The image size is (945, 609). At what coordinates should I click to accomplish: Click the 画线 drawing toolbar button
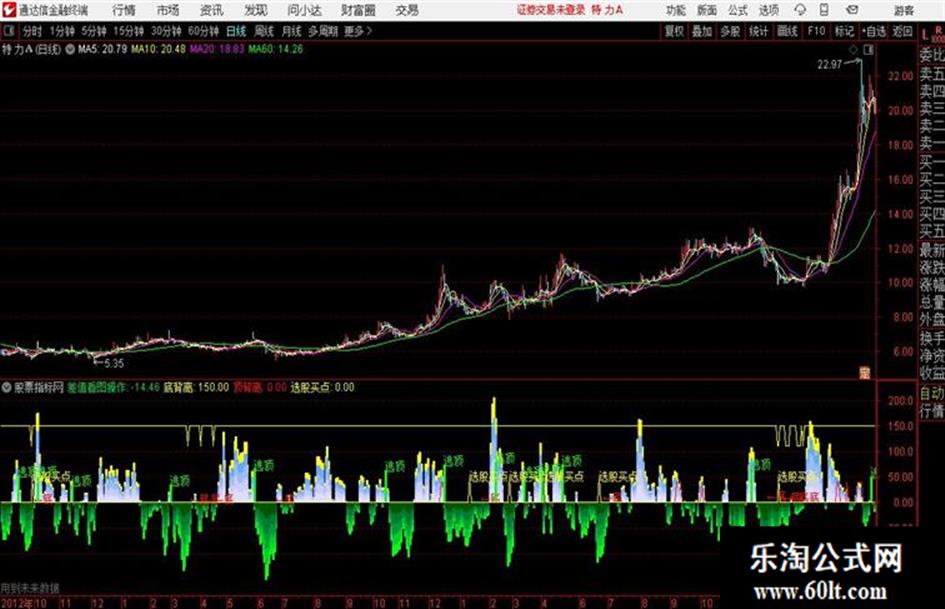click(x=787, y=31)
